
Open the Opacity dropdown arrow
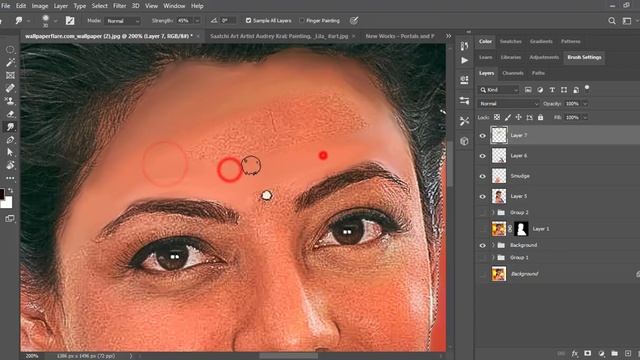[x=585, y=104]
